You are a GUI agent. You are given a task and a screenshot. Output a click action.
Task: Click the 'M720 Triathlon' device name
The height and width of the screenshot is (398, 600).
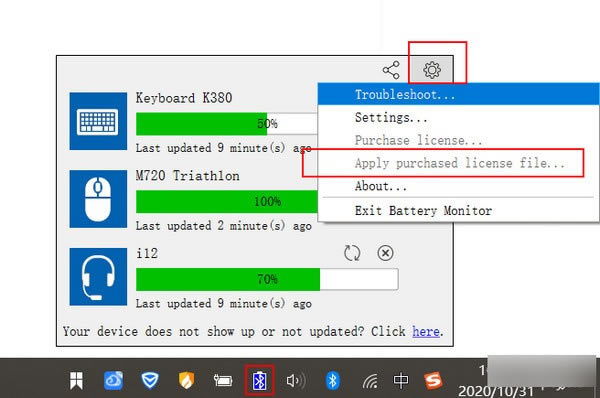point(188,176)
